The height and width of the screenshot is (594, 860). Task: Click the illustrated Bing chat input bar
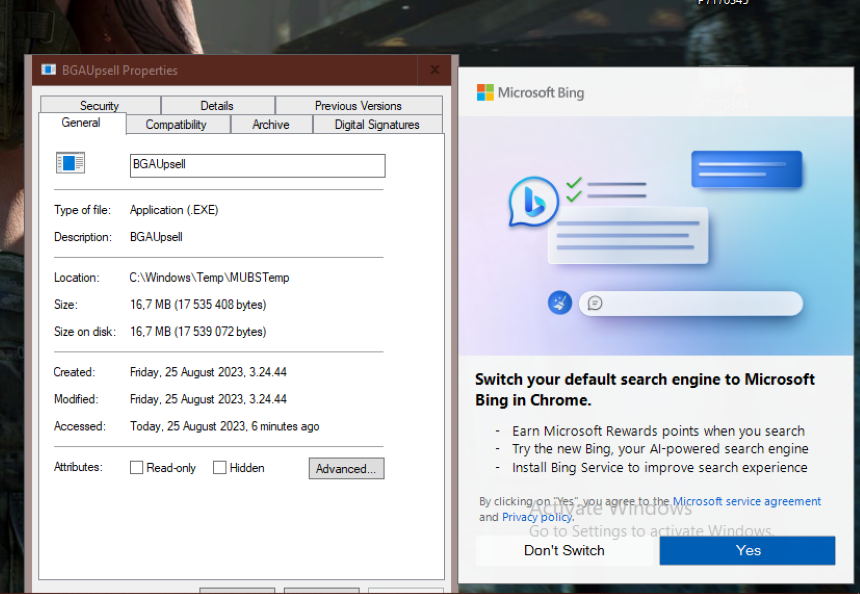point(691,303)
